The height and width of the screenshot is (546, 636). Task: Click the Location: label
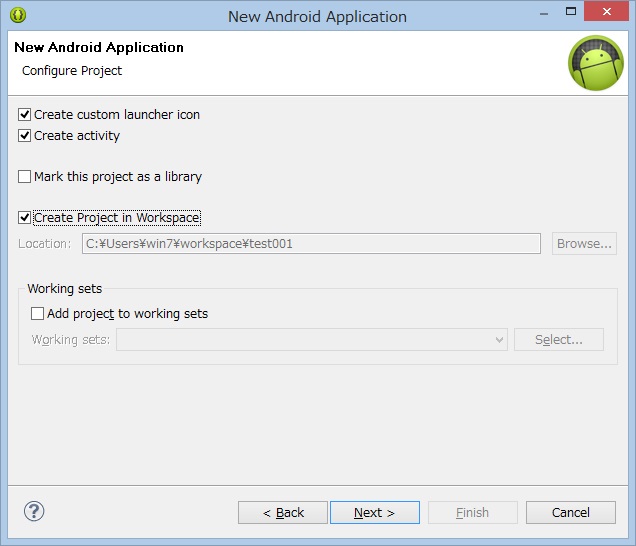point(45,243)
